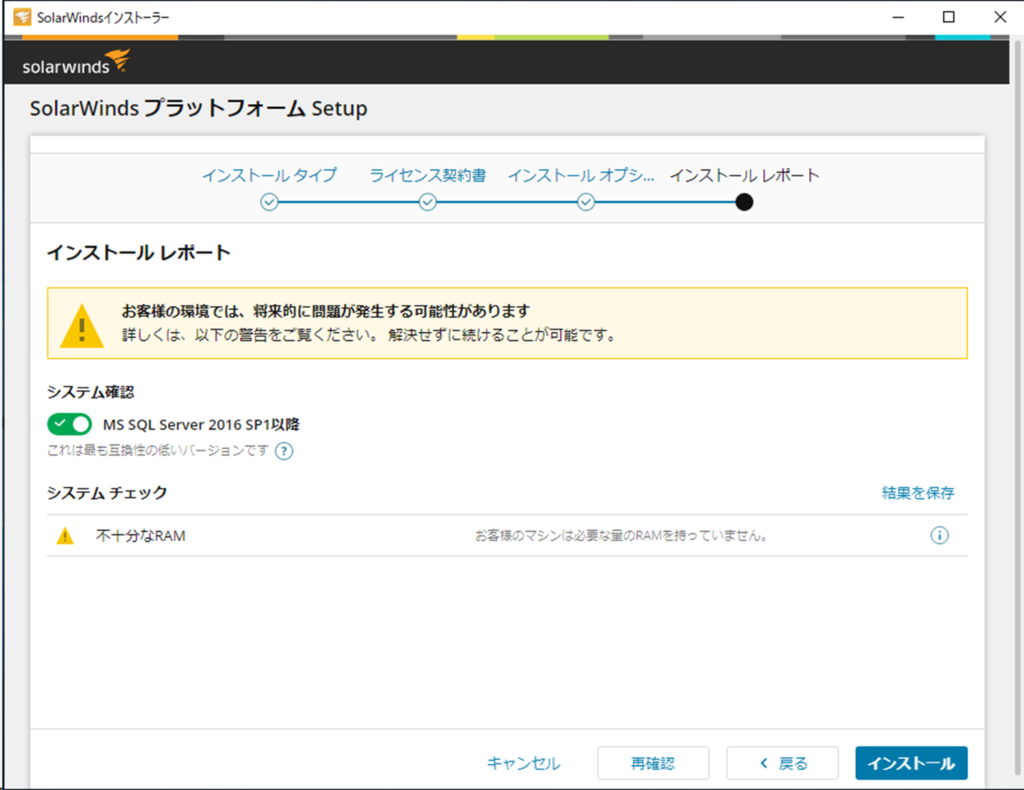Image resolution: width=1024 pixels, height=790 pixels.
Task: Click the システム確認 section heading
Action: (x=91, y=392)
